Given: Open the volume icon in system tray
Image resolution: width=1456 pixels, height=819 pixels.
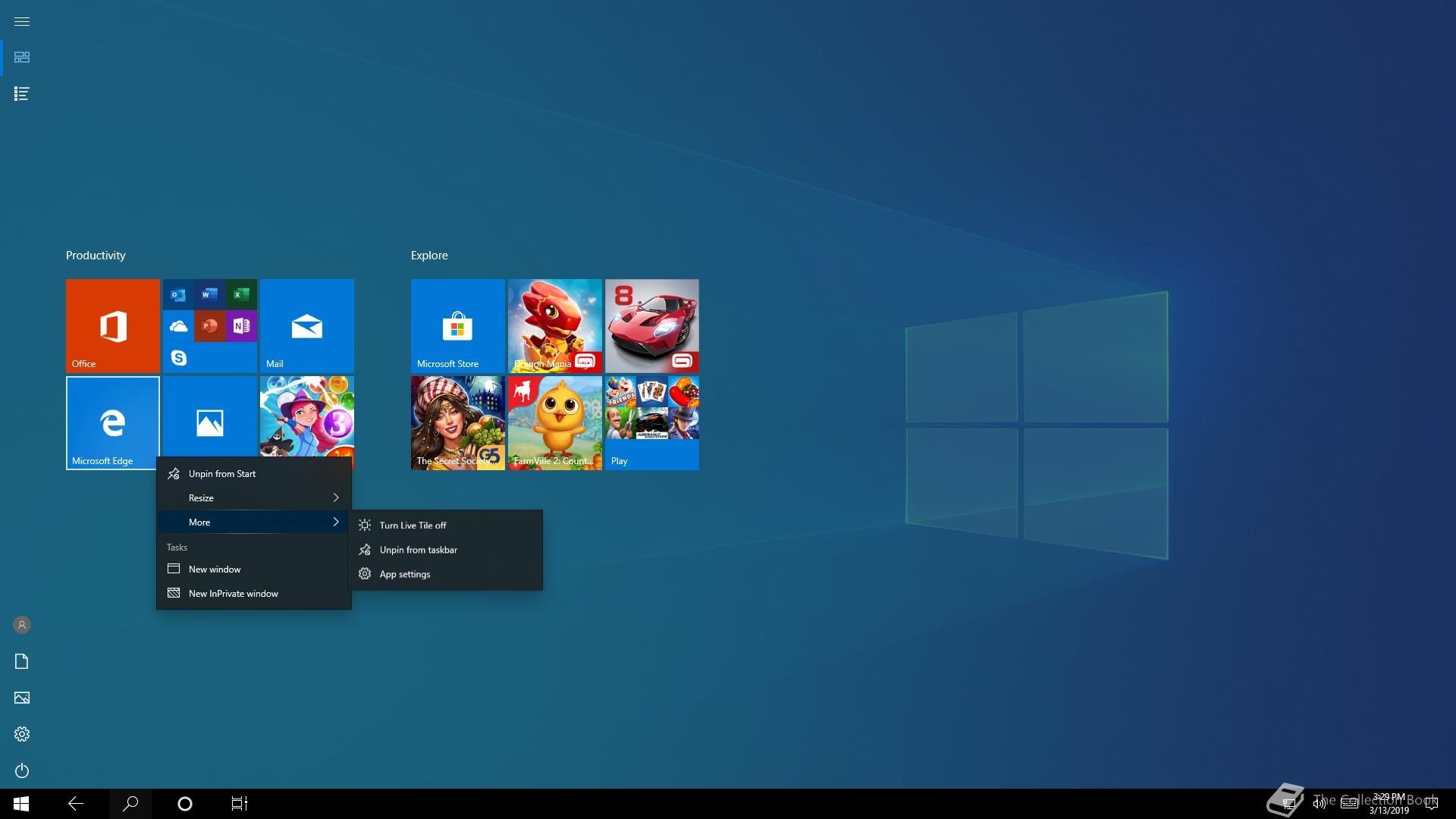Looking at the screenshot, I should (x=1319, y=804).
